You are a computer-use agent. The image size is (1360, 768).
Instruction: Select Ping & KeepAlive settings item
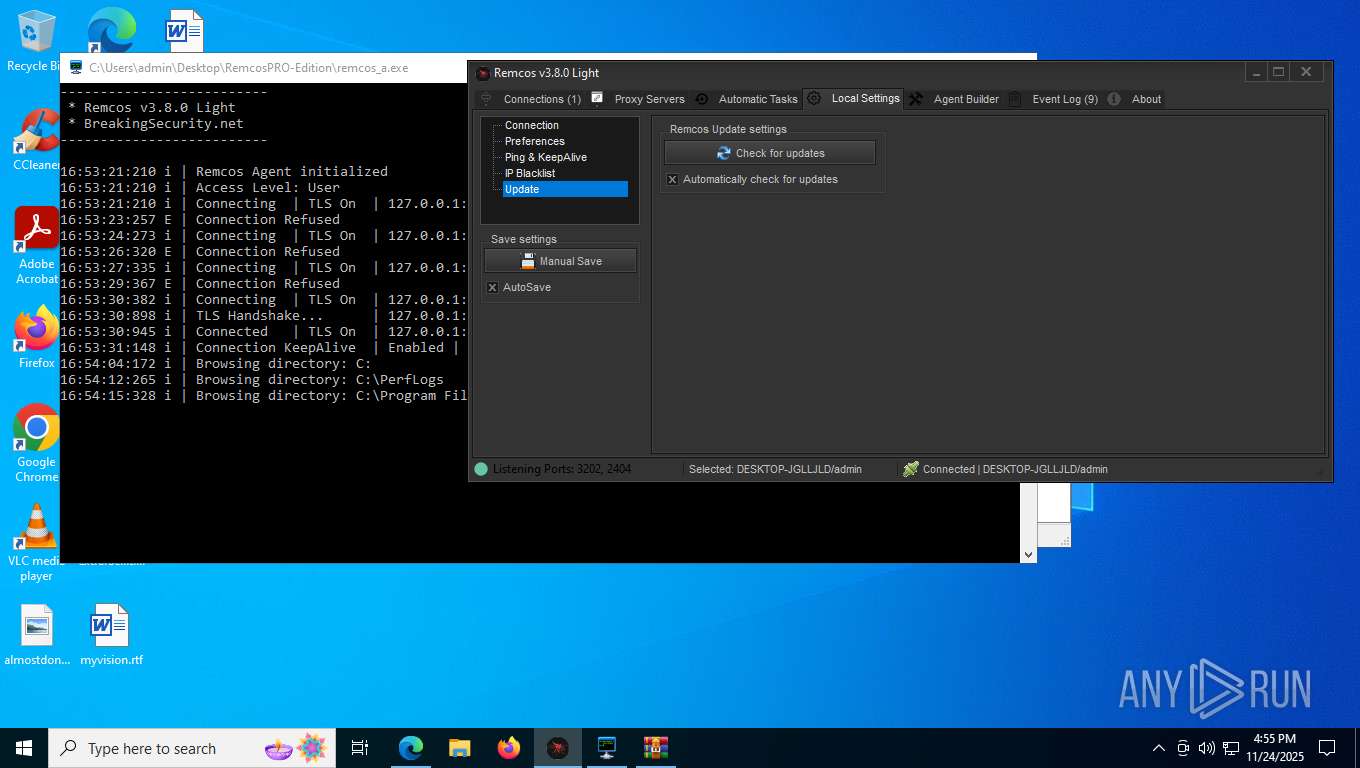546,157
